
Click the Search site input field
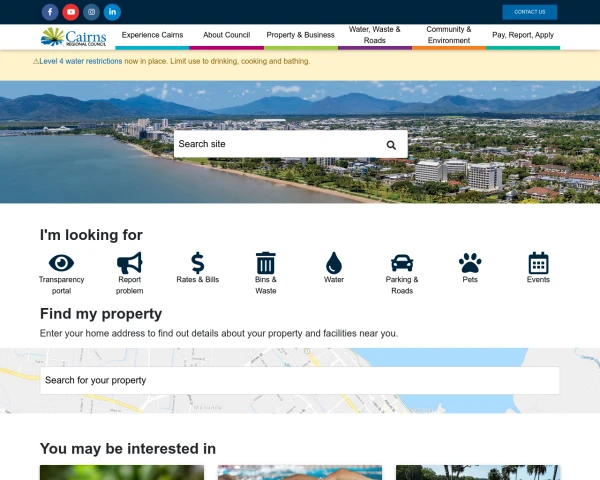point(275,144)
